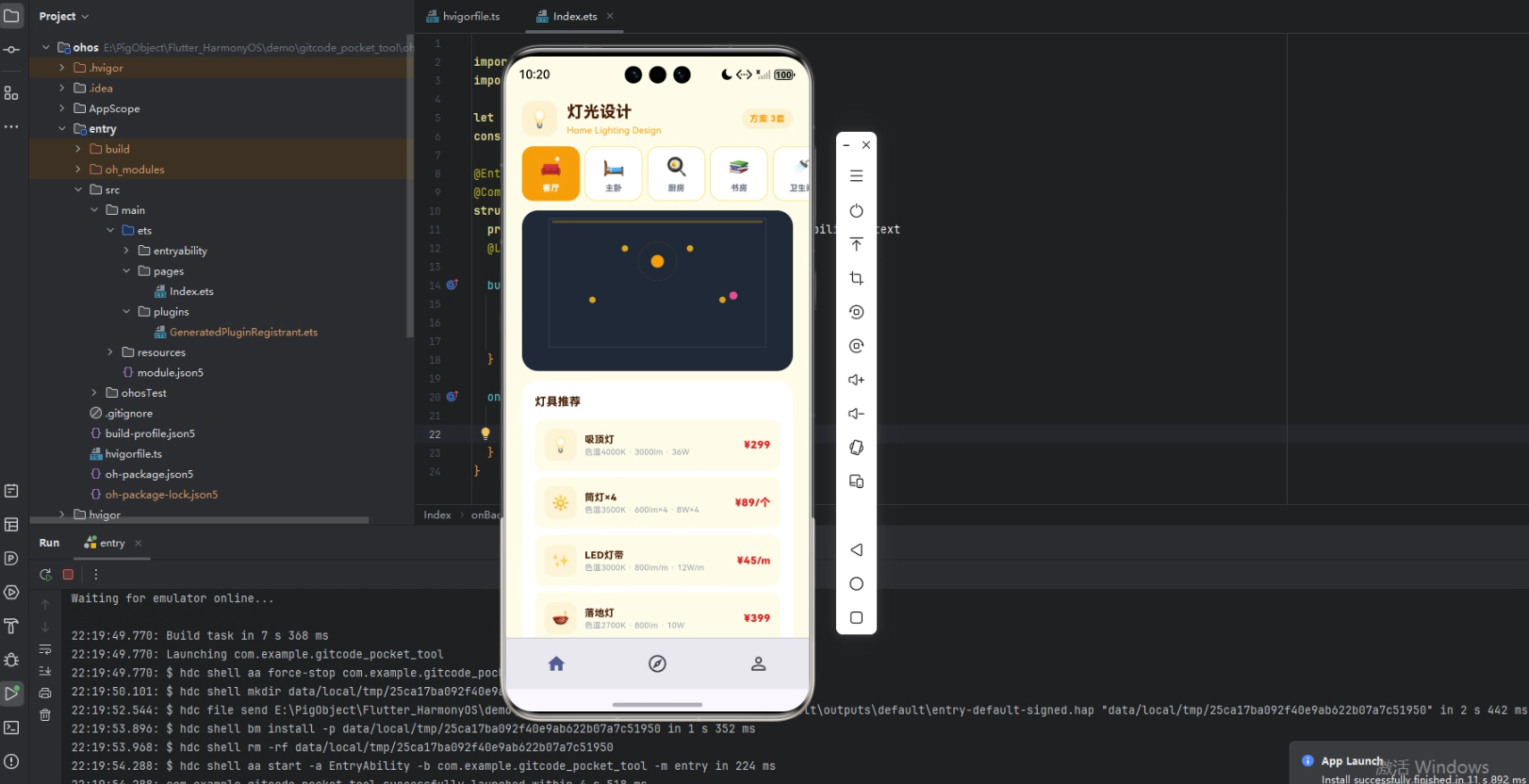The height and width of the screenshot is (784, 1529).
Task: Collapse the entry module node
Action: point(62,129)
